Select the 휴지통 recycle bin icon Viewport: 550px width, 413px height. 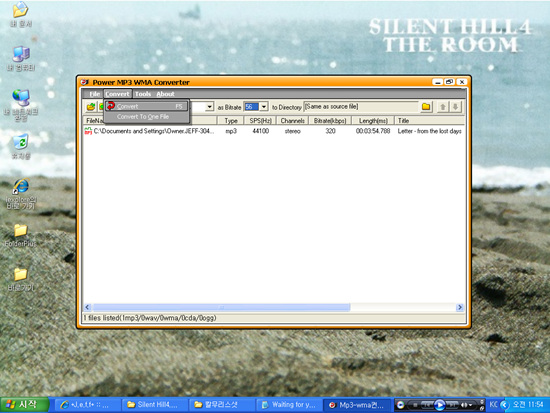coord(21,146)
